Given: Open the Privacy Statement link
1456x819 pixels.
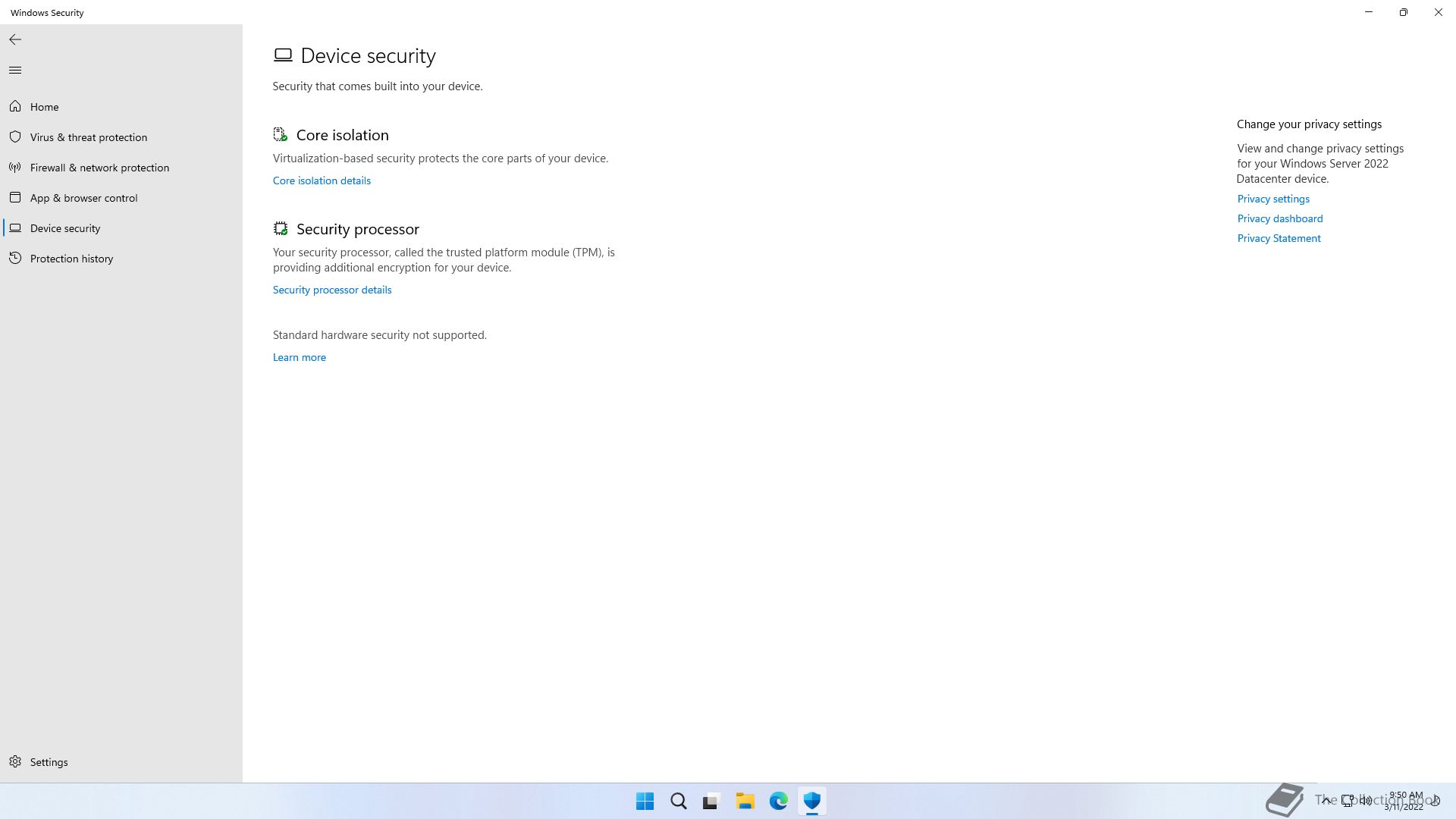Looking at the screenshot, I should pyautogui.click(x=1279, y=238).
